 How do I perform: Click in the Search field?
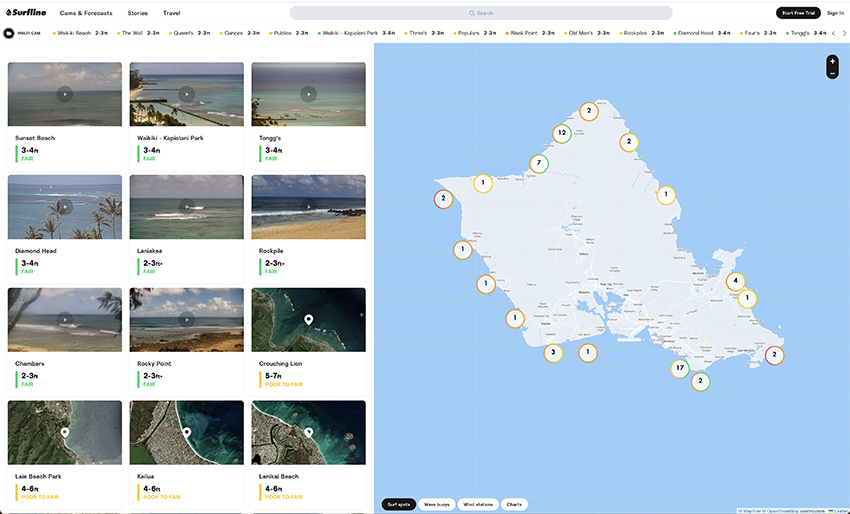(x=481, y=13)
